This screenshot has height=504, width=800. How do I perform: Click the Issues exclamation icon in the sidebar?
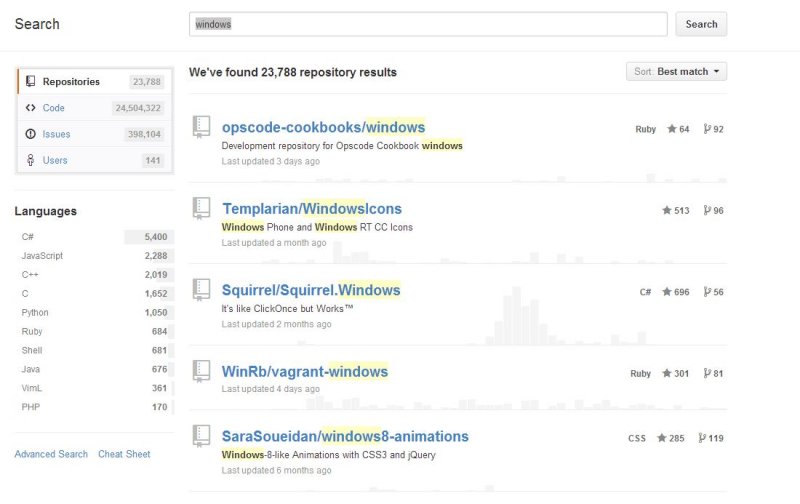coord(31,134)
